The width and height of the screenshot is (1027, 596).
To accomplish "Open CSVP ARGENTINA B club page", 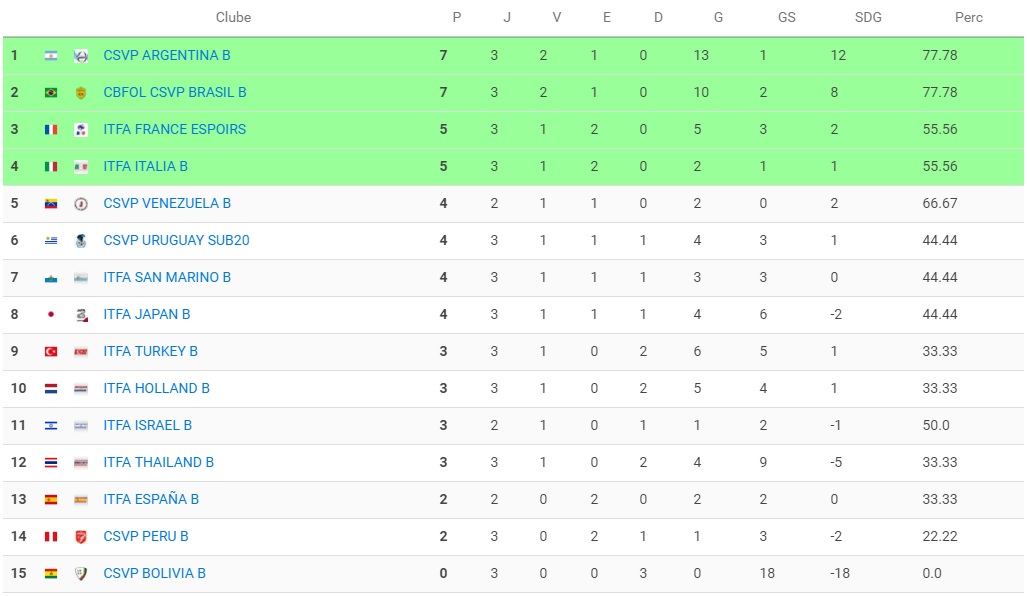I will pyautogui.click(x=167, y=55).
